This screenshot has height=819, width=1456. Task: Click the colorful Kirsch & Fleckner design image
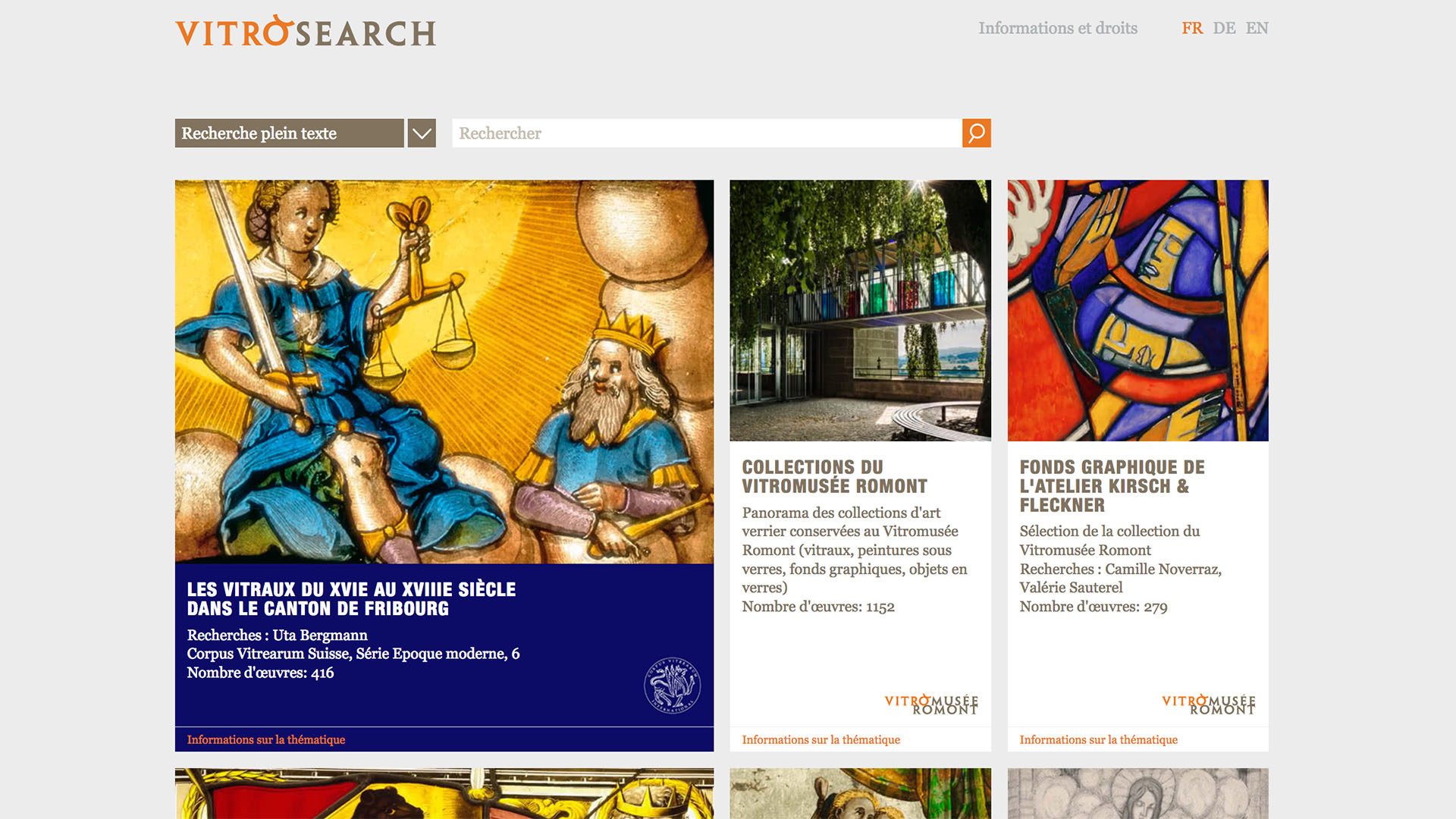click(1137, 310)
